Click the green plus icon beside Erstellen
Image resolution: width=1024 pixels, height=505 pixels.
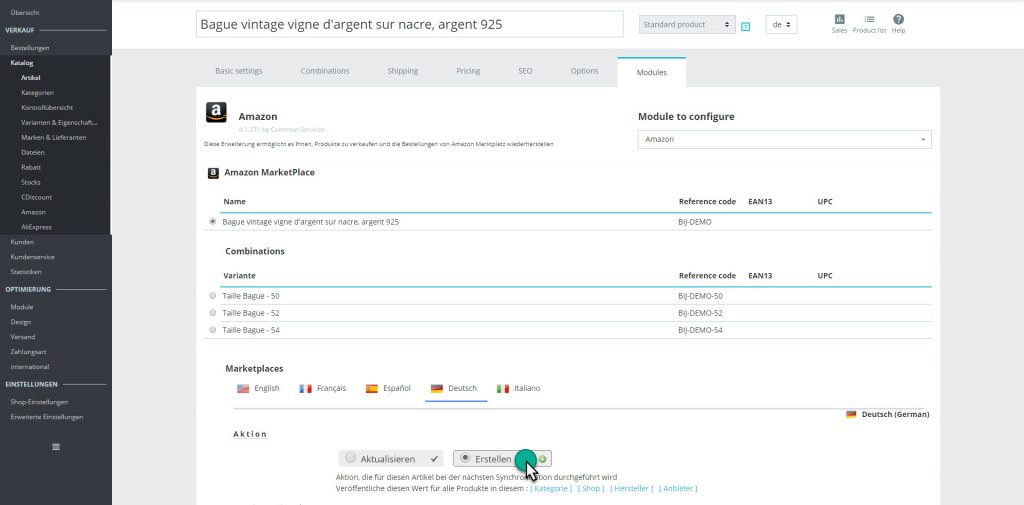point(543,459)
